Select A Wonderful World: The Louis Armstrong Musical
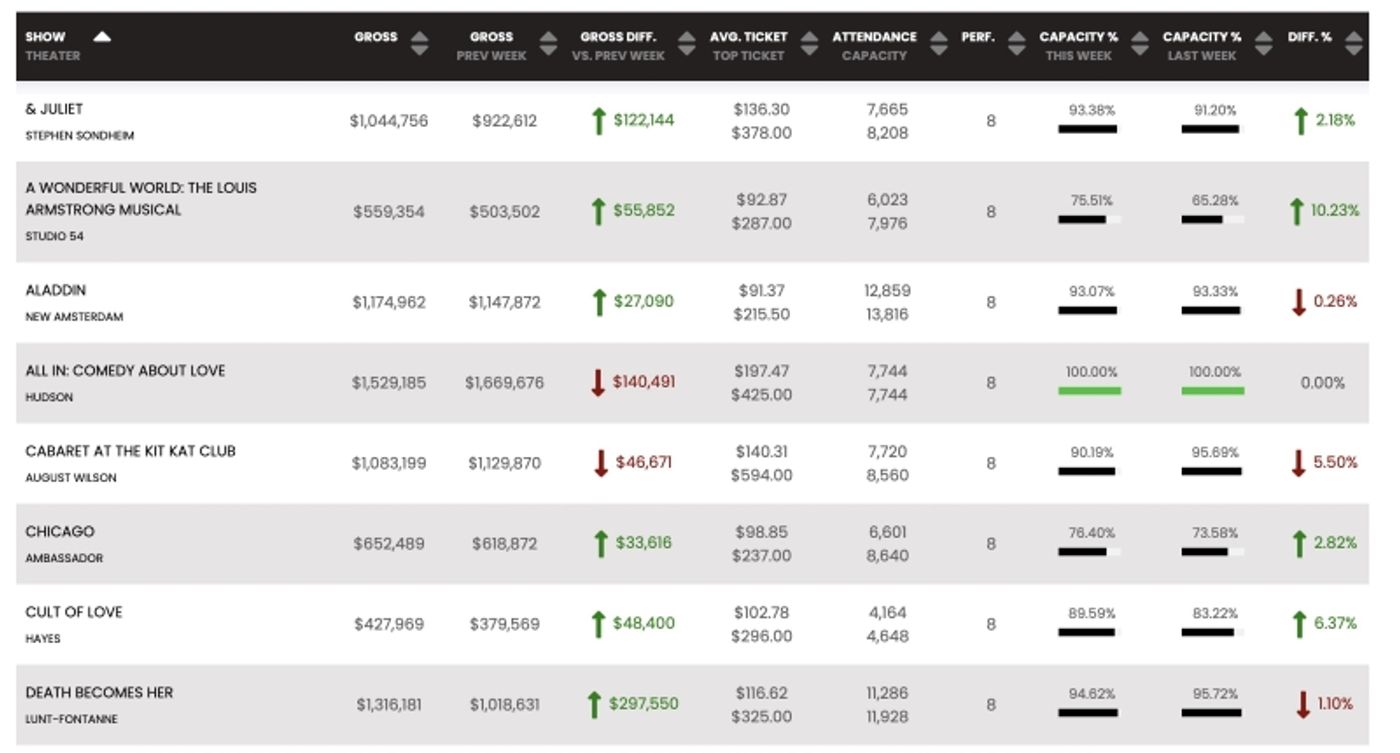This screenshot has width=1400, height=753. [x=140, y=199]
